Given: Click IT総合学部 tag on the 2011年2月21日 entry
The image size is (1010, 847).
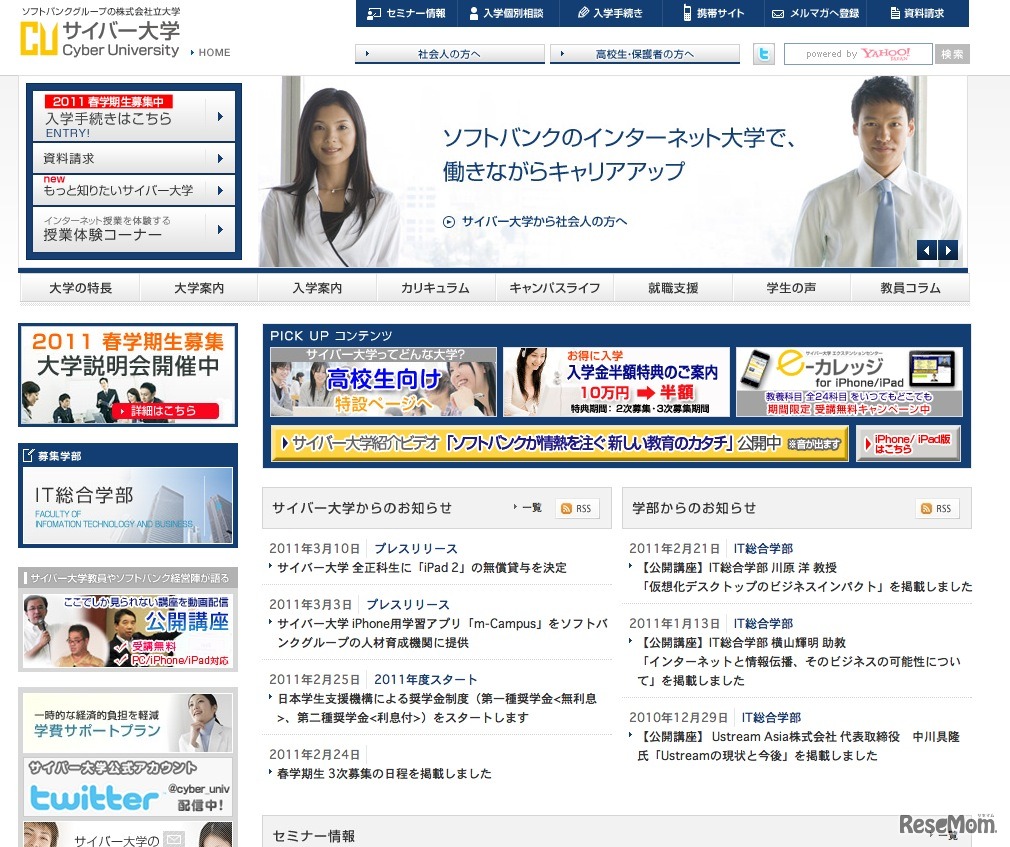Looking at the screenshot, I should coord(763,549).
